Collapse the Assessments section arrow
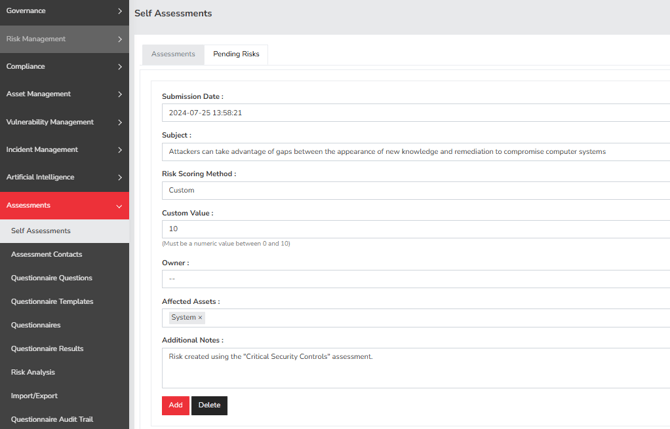Screen dimensions: 670x429 pos(120,206)
